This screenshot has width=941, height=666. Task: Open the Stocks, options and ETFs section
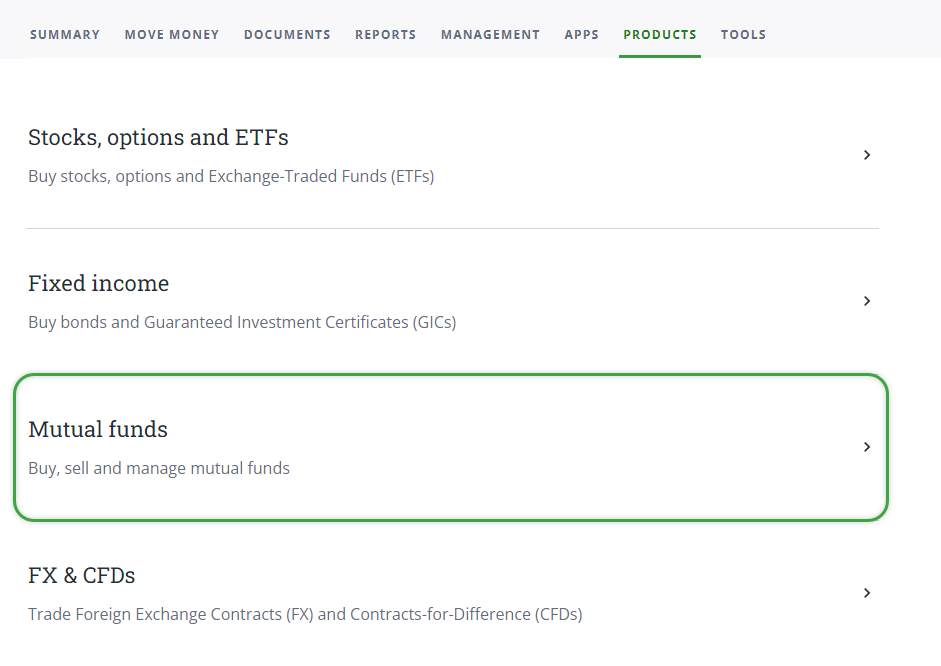[158, 137]
